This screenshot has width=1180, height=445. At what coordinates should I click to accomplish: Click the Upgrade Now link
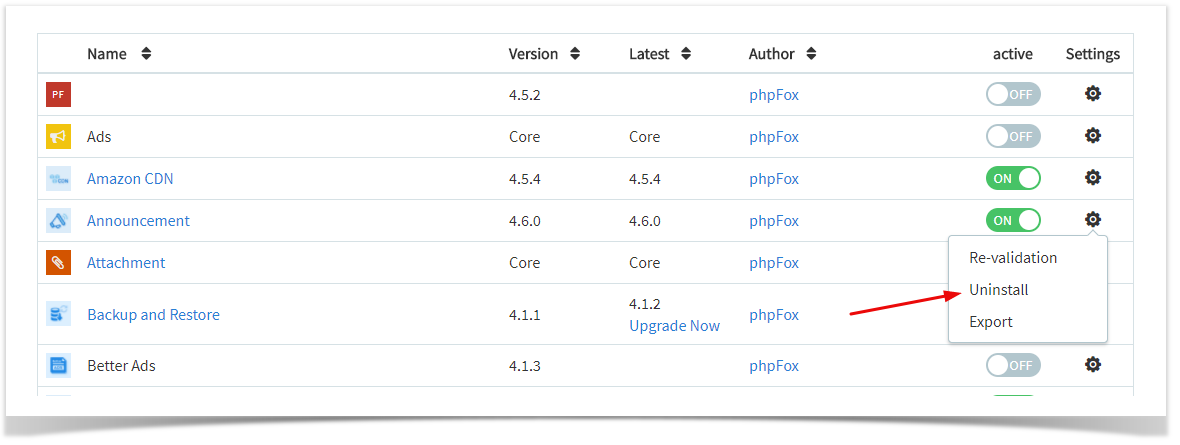(x=674, y=326)
